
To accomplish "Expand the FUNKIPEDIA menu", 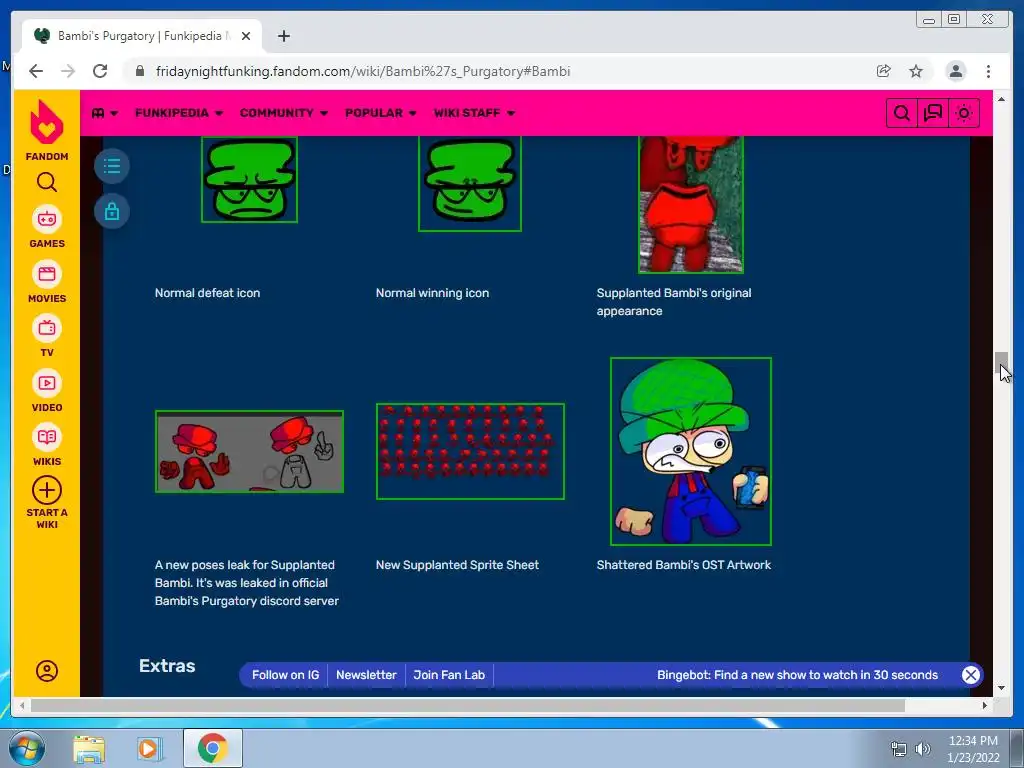I will click(x=179, y=113).
